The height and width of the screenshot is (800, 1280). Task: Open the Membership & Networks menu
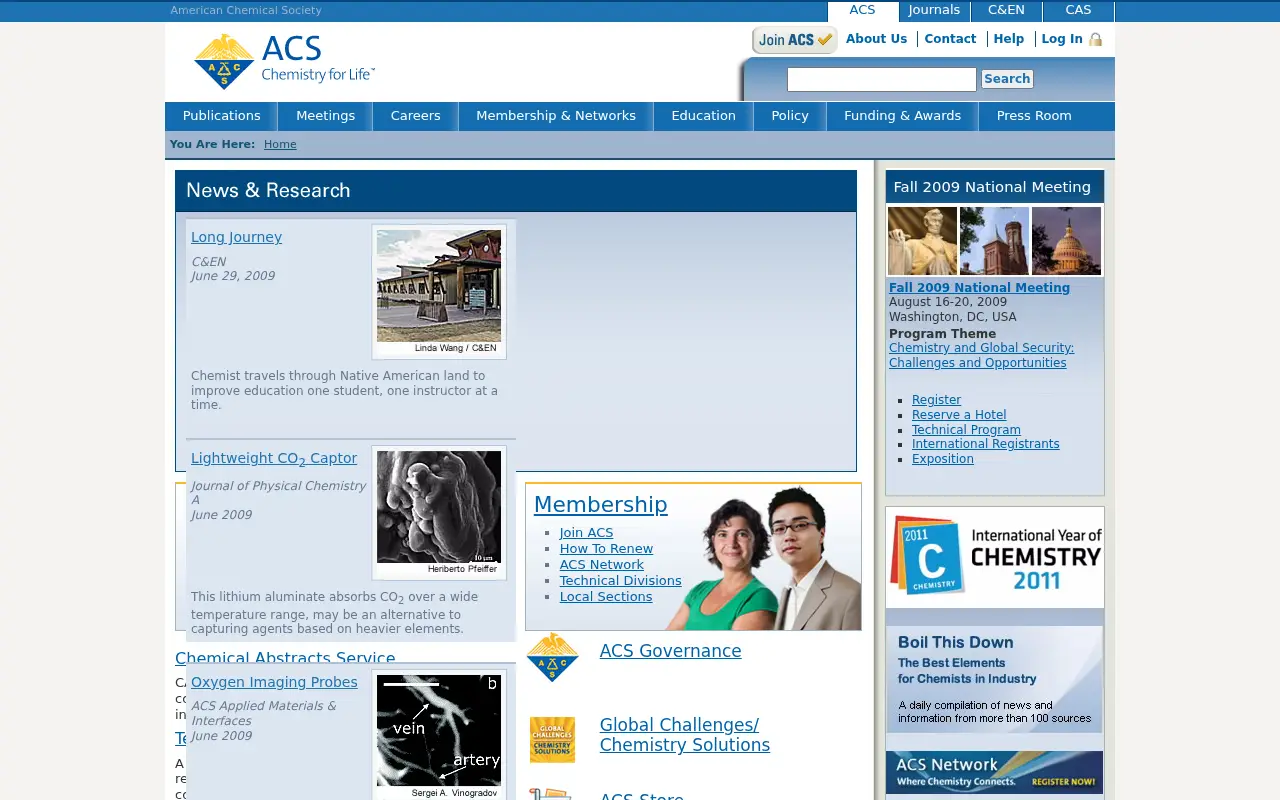click(x=556, y=116)
